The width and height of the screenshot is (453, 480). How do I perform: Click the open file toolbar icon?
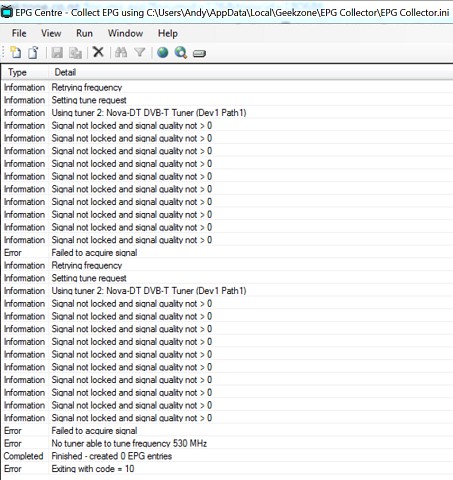click(34, 52)
